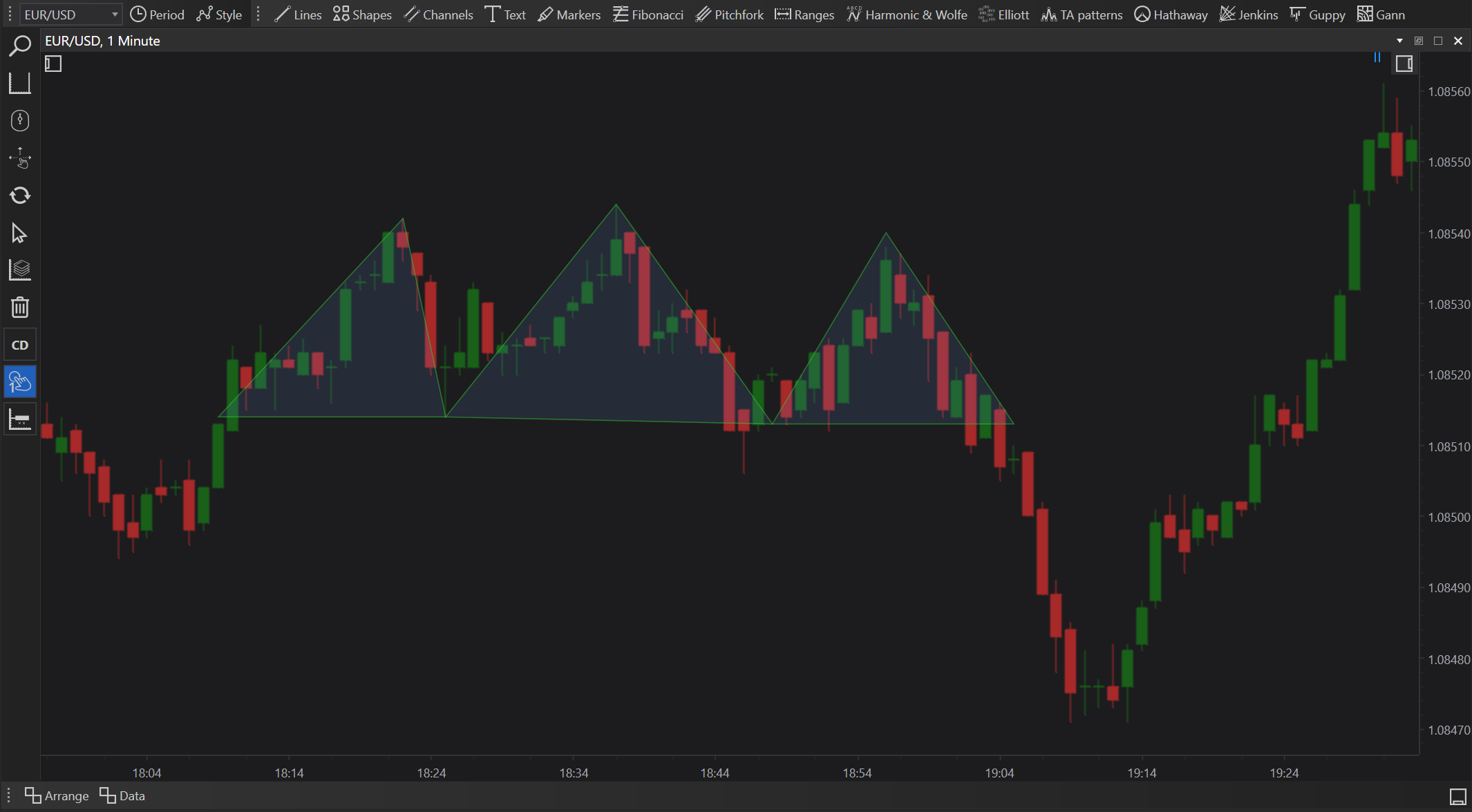Open the EUR/USD symbol dropdown
1472x812 pixels.
[70, 15]
